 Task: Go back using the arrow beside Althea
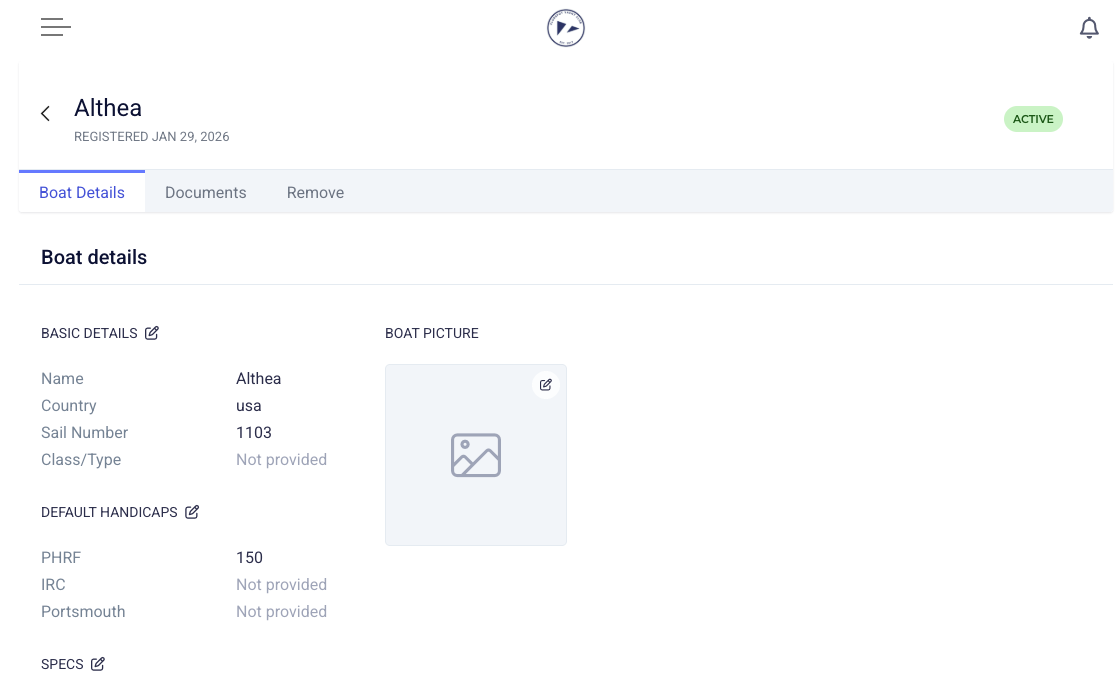[x=45, y=114]
